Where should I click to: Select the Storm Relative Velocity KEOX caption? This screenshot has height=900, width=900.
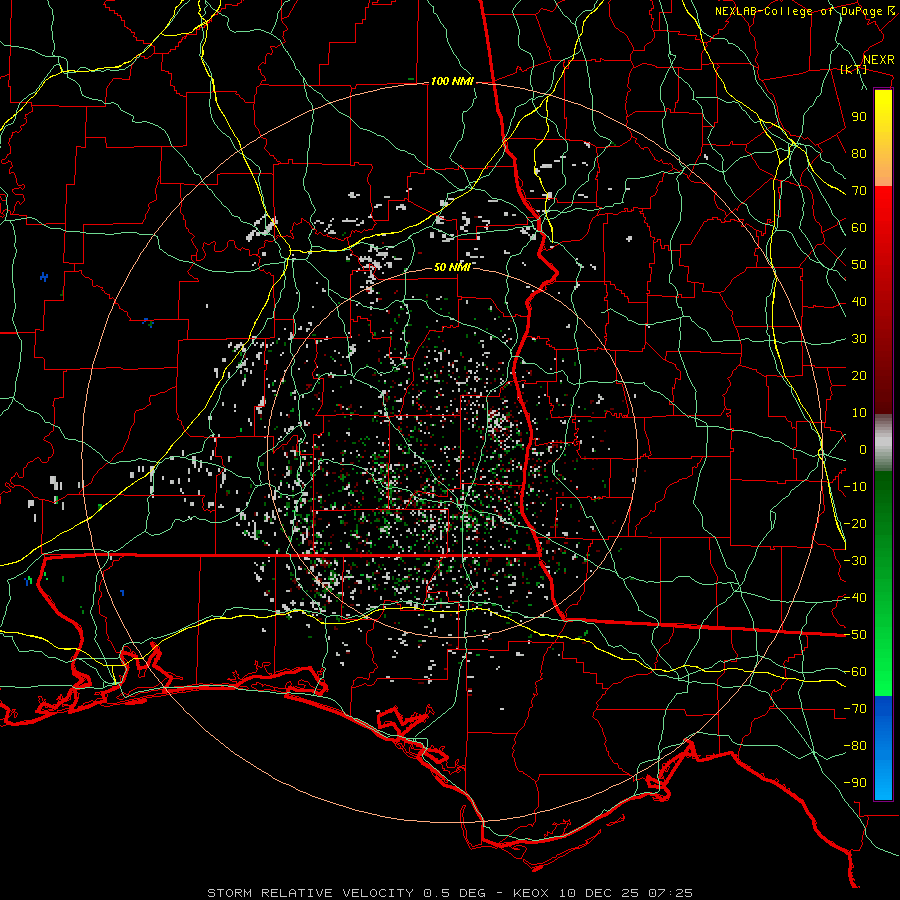point(450,893)
